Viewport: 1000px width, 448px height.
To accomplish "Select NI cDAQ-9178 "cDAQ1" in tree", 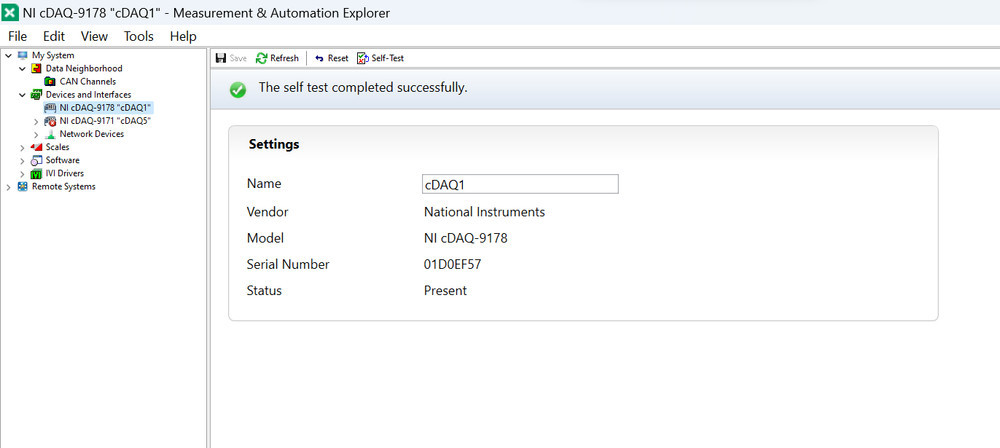I will (105, 108).
